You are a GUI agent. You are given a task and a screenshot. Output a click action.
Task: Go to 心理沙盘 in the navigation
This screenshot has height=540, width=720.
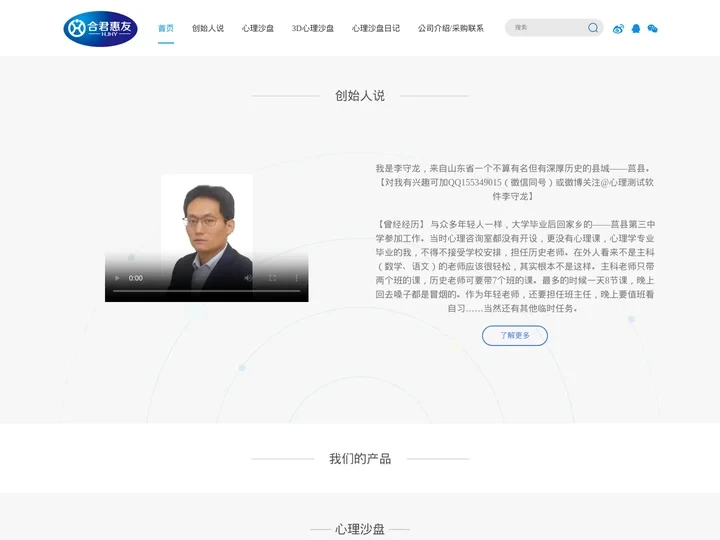(x=258, y=28)
